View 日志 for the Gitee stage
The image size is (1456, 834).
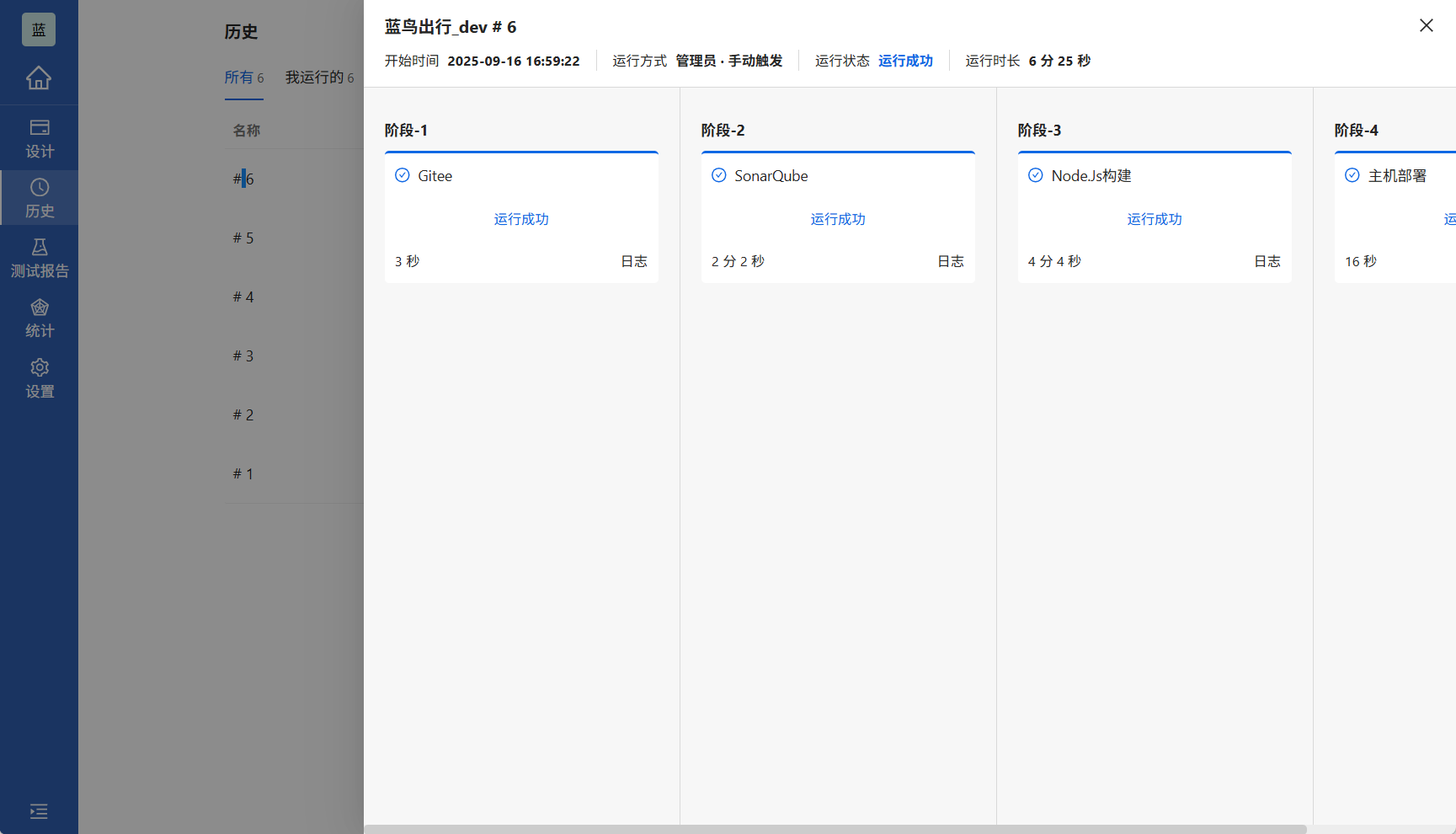[x=634, y=260]
